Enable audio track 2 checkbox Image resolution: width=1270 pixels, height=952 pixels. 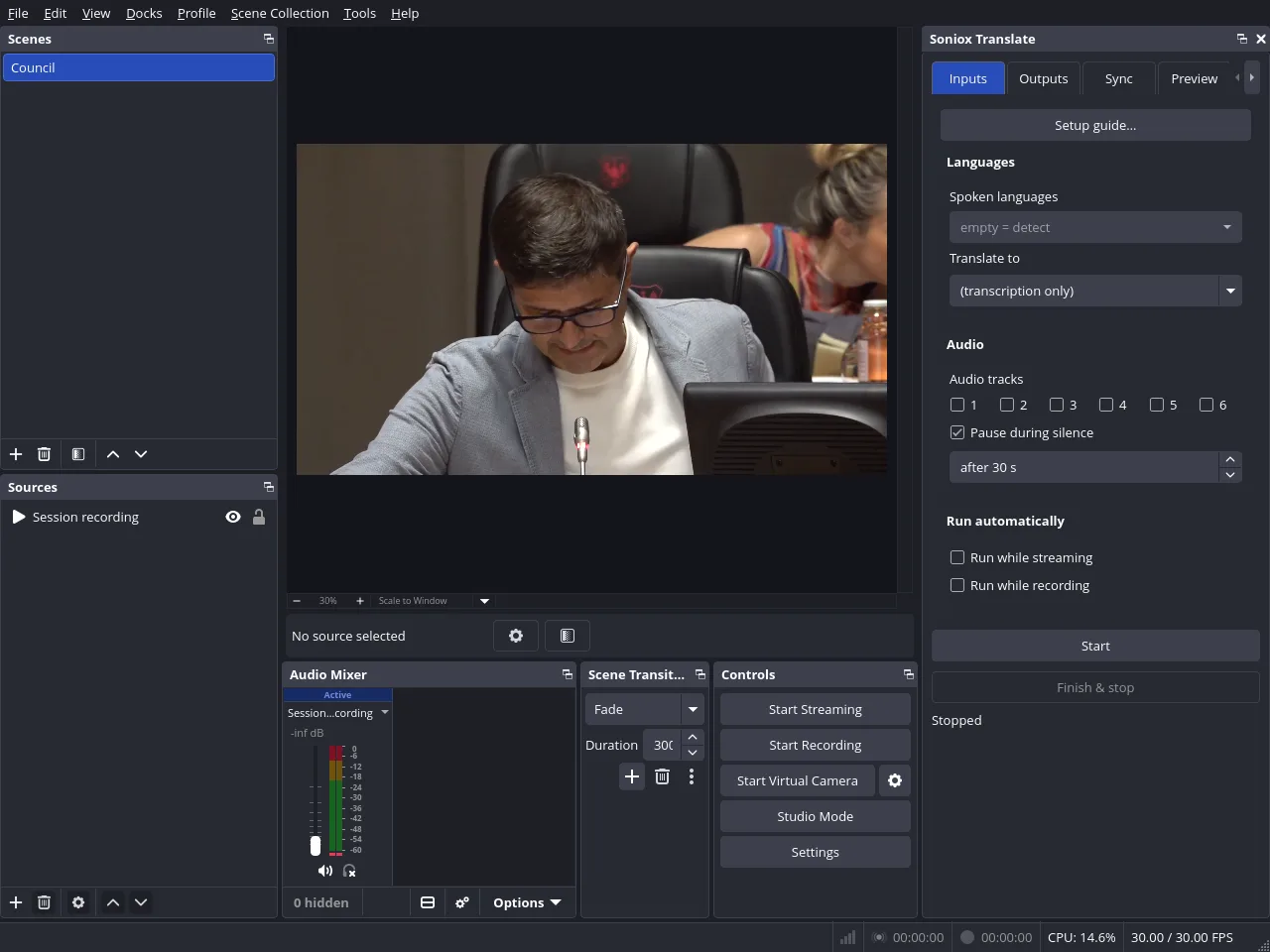(x=1007, y=405)
